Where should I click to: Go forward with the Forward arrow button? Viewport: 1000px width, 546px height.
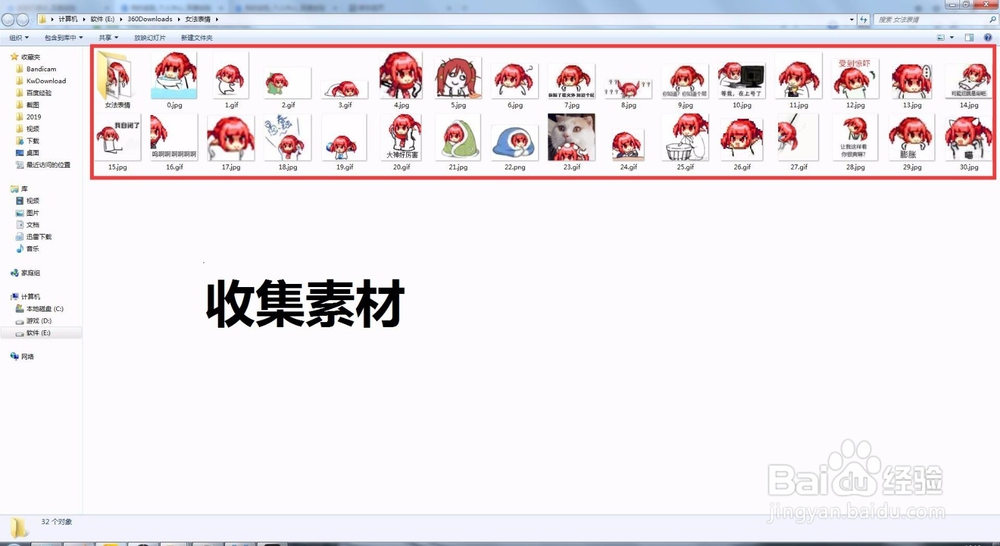tap(22, 20)
